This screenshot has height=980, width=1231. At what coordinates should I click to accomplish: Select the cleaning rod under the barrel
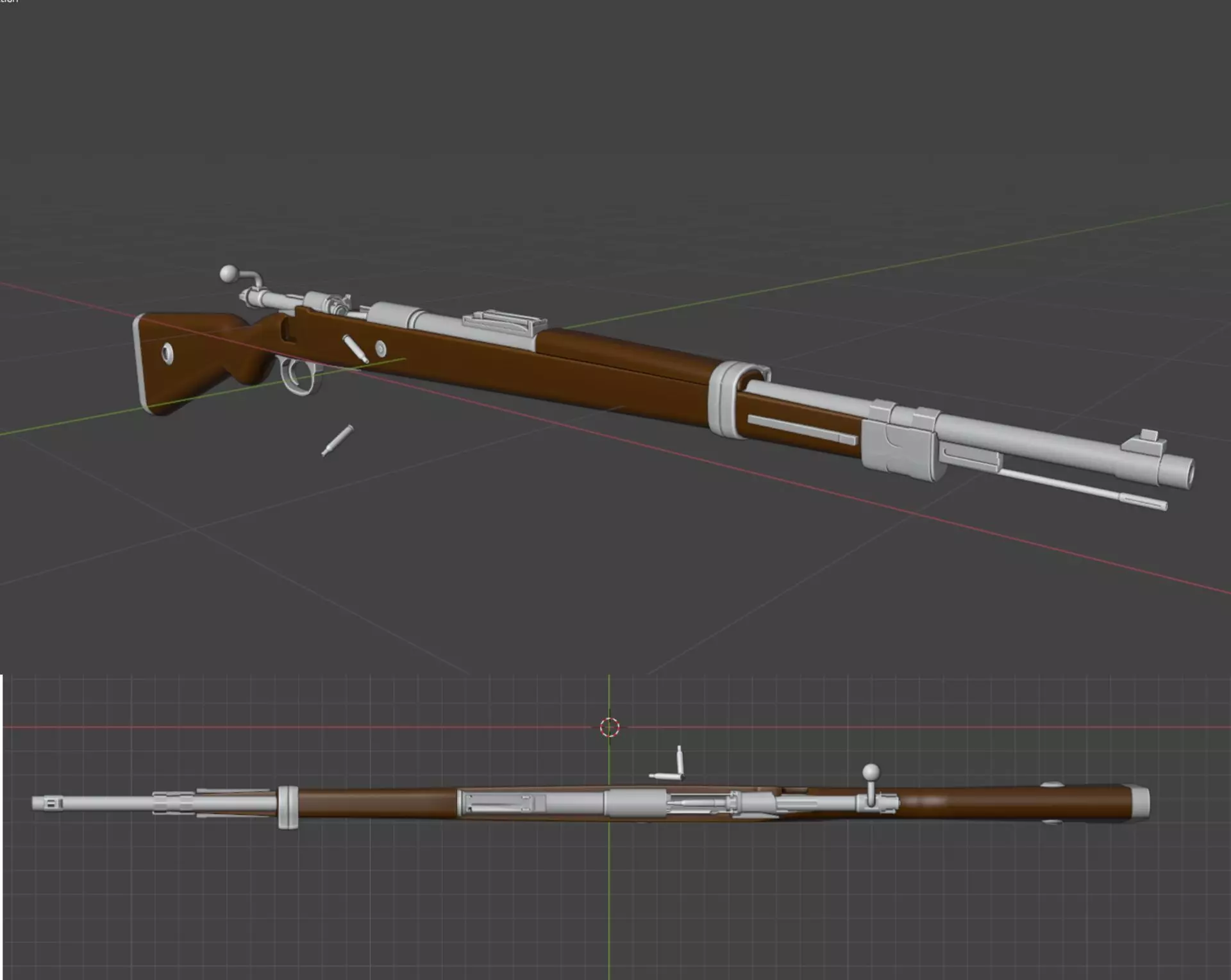click(x=1084, y=490)
